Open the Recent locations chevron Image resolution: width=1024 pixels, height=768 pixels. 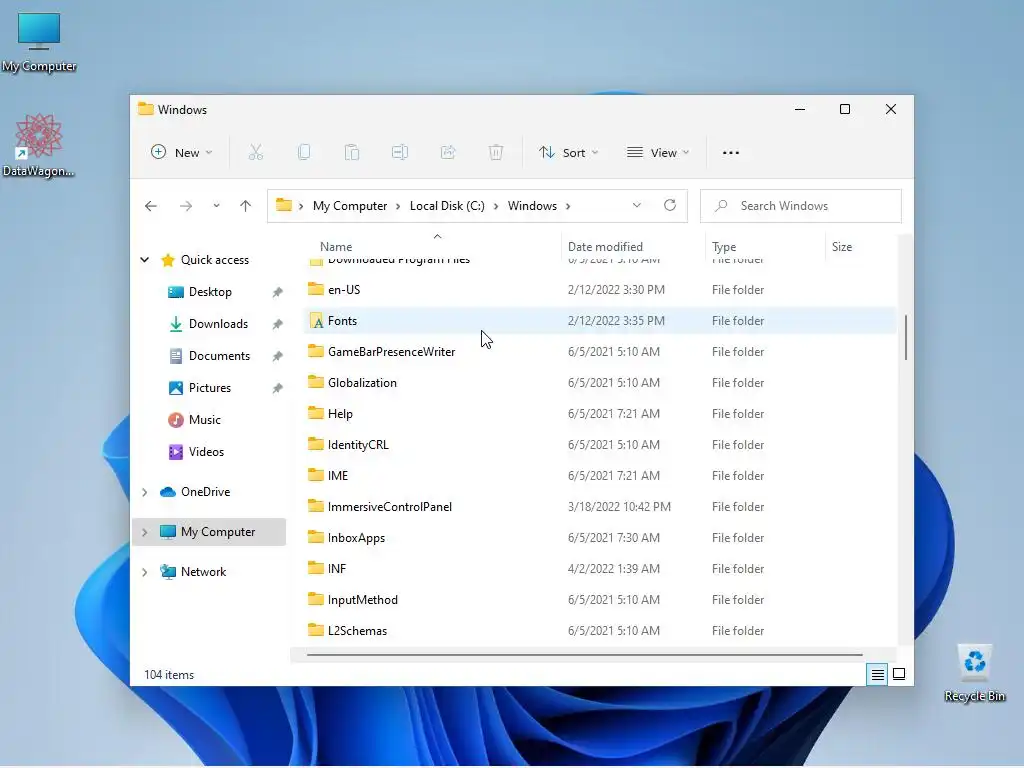216,206
